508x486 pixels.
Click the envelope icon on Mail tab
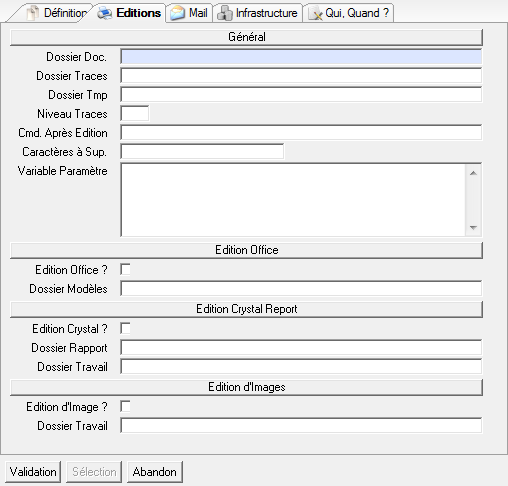177,13
